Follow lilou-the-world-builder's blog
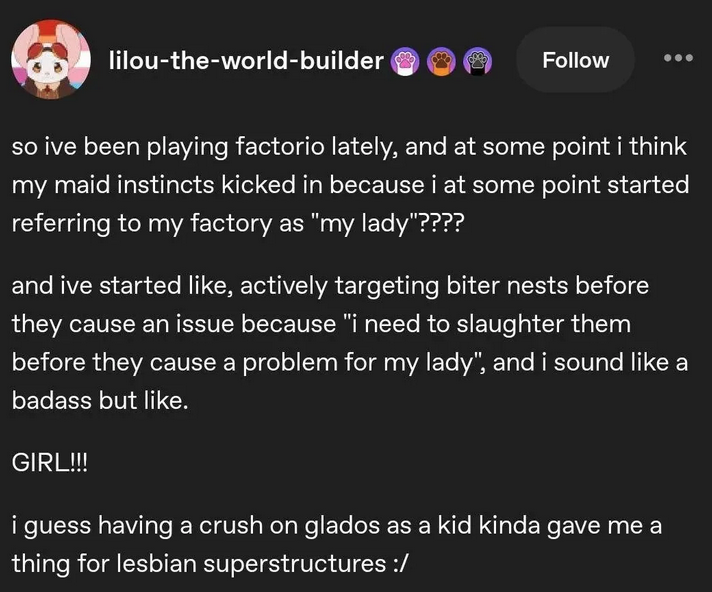This screenshot has width=712, height=592. point(575,60)
